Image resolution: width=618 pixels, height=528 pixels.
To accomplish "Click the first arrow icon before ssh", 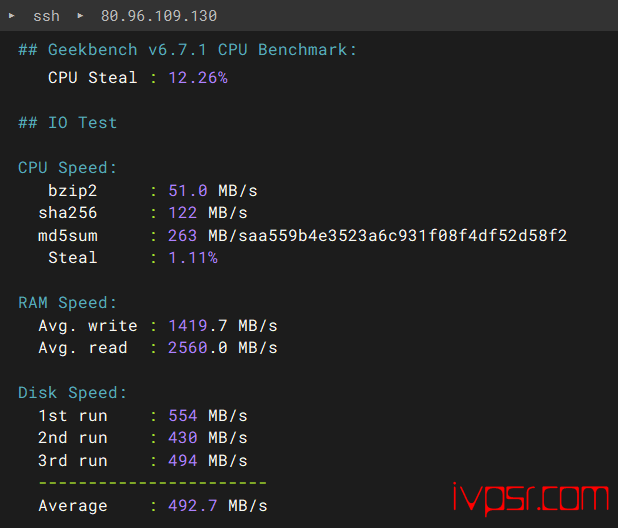I will click(x=11, y=16).
